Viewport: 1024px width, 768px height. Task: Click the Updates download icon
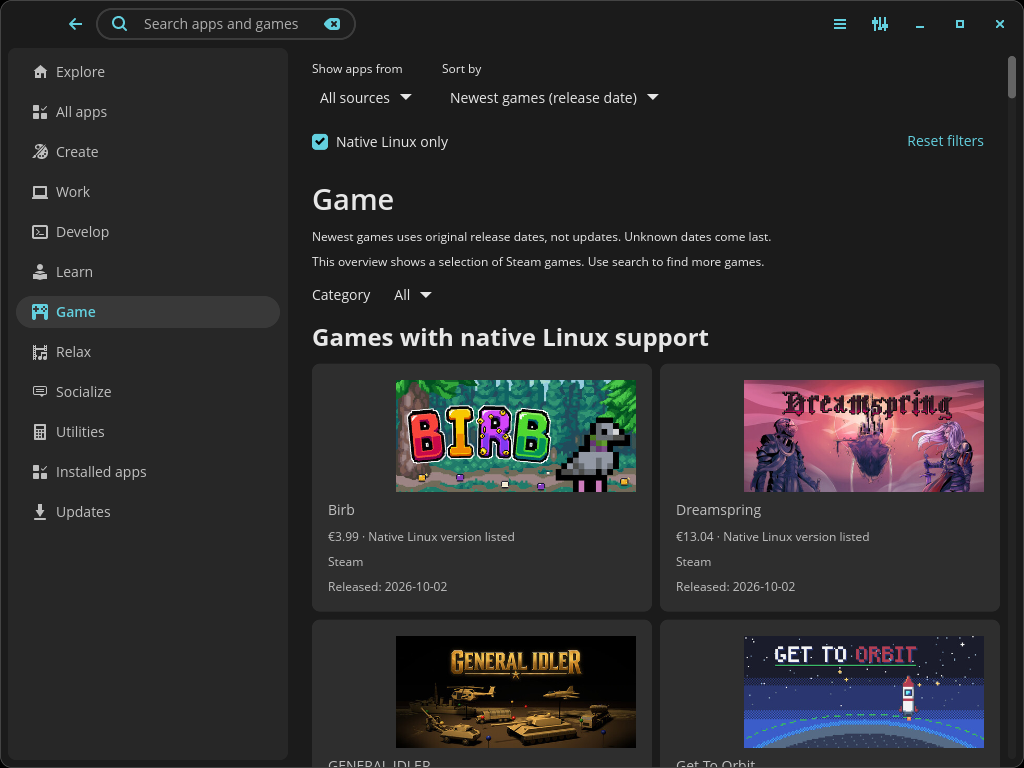point(40,511)
